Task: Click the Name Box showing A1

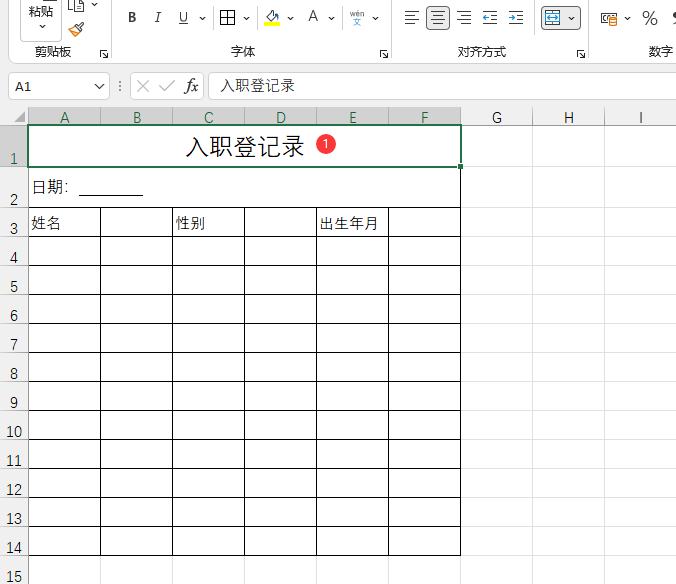Action: pos(50,86)
